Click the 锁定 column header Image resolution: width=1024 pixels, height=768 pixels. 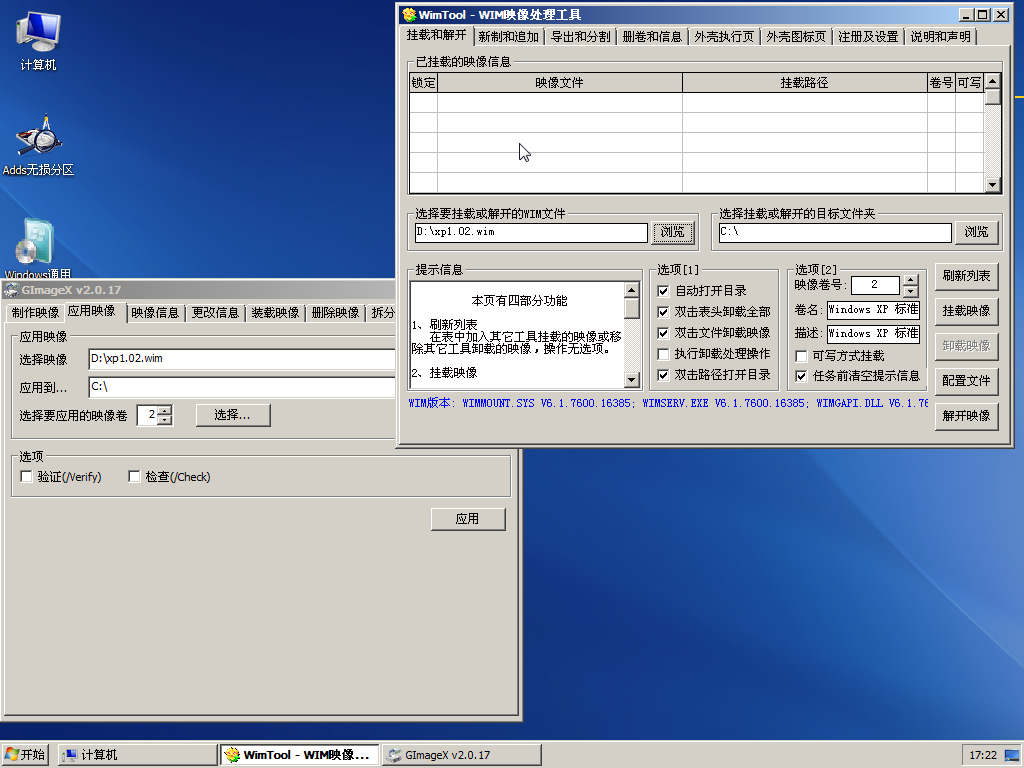[x=423, y=83]
